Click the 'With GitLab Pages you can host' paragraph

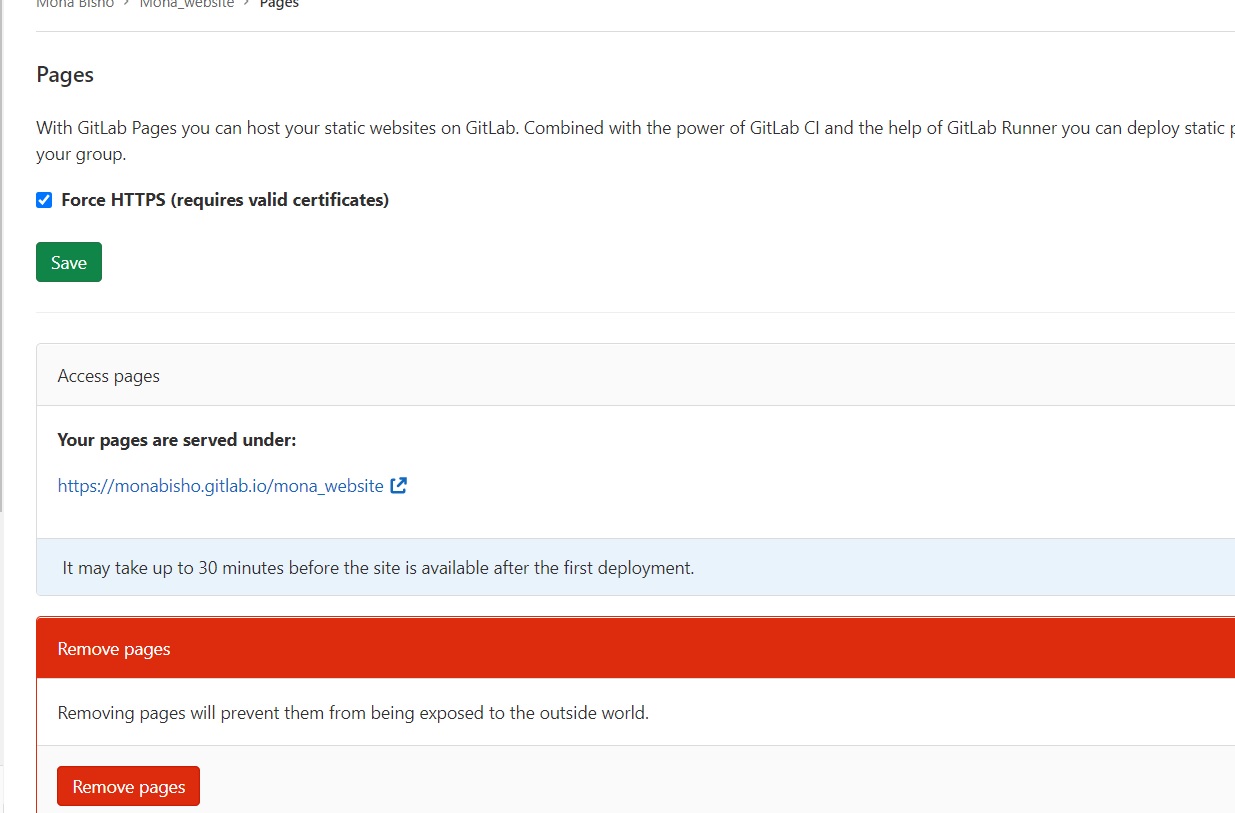coord(635,141)
